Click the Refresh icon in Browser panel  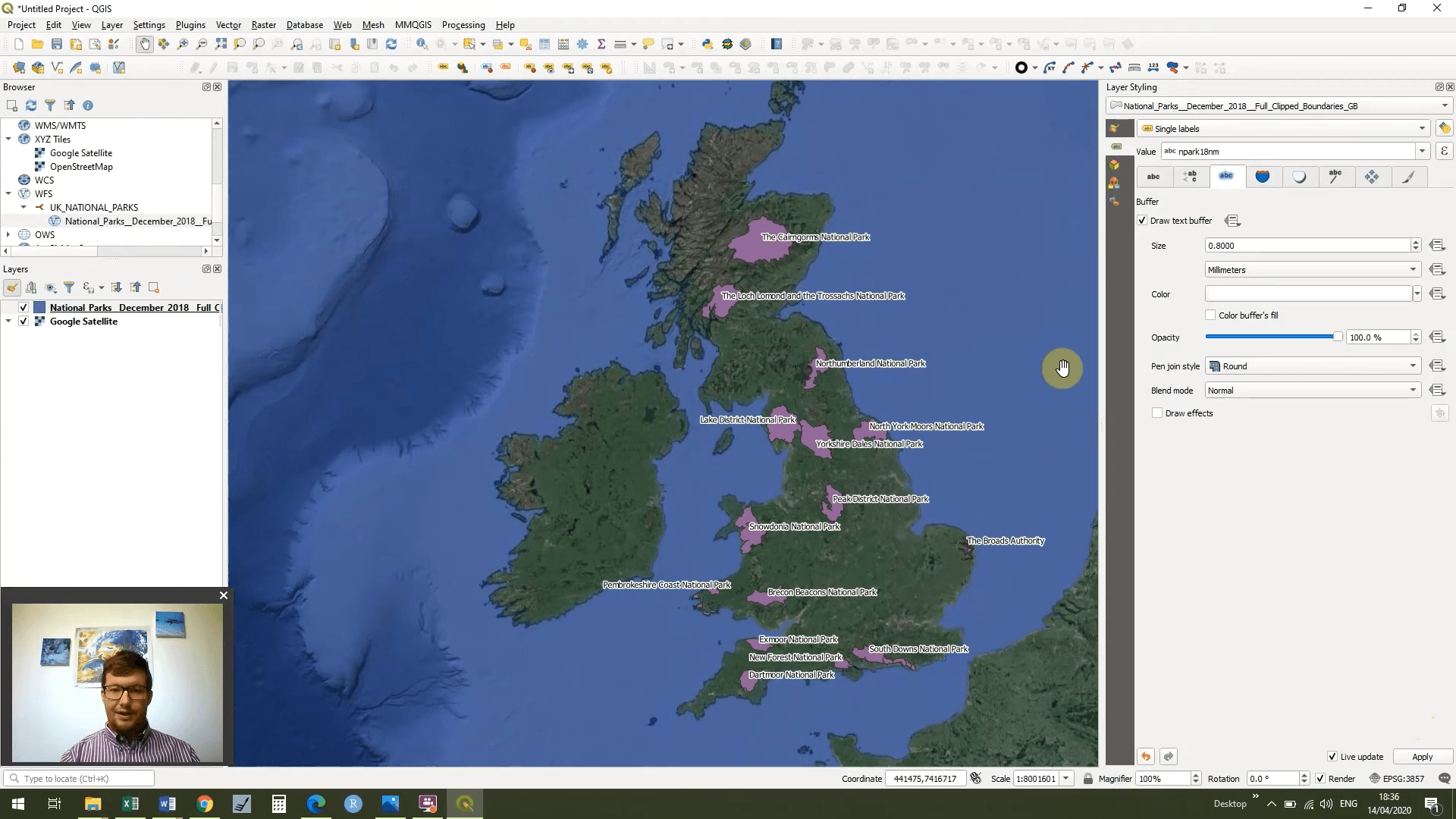(x=31, y=105)
